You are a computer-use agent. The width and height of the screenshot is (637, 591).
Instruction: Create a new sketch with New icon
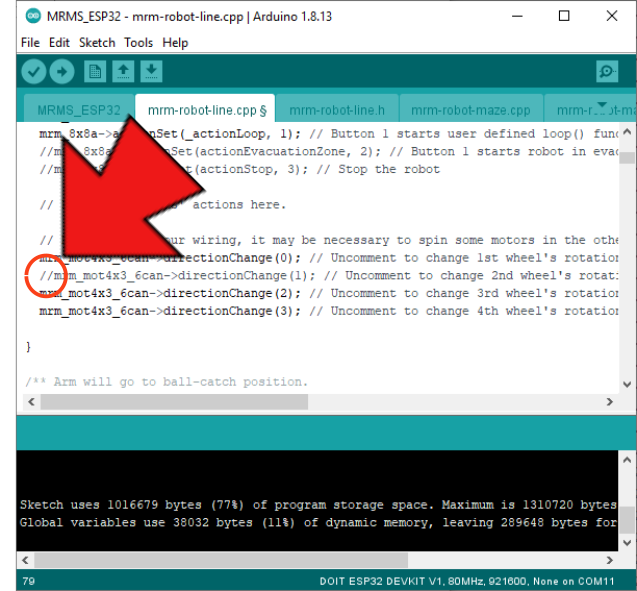(x=95, y=71)
